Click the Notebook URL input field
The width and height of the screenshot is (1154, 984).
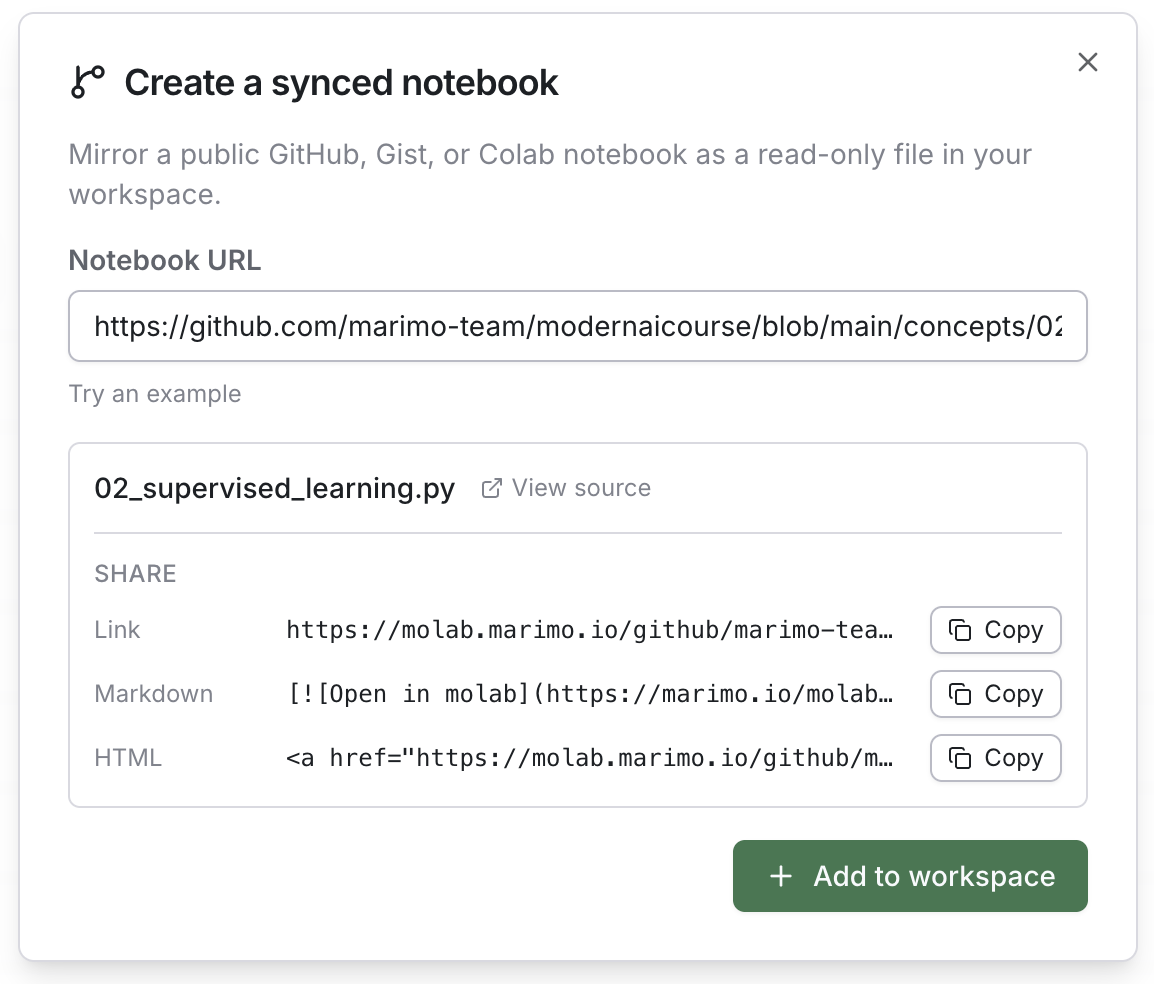(578, 326)
